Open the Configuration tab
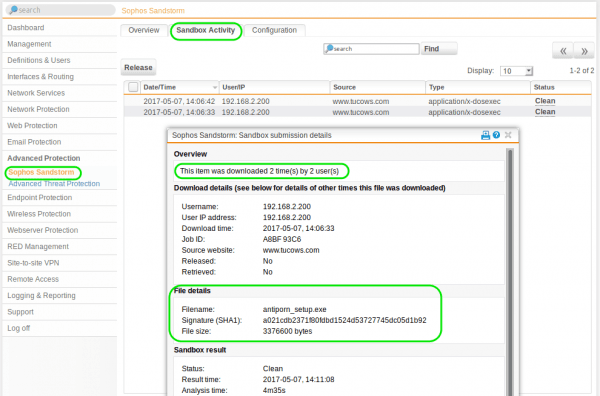This screenshot has height=396, width=600. tap(274, 30)
